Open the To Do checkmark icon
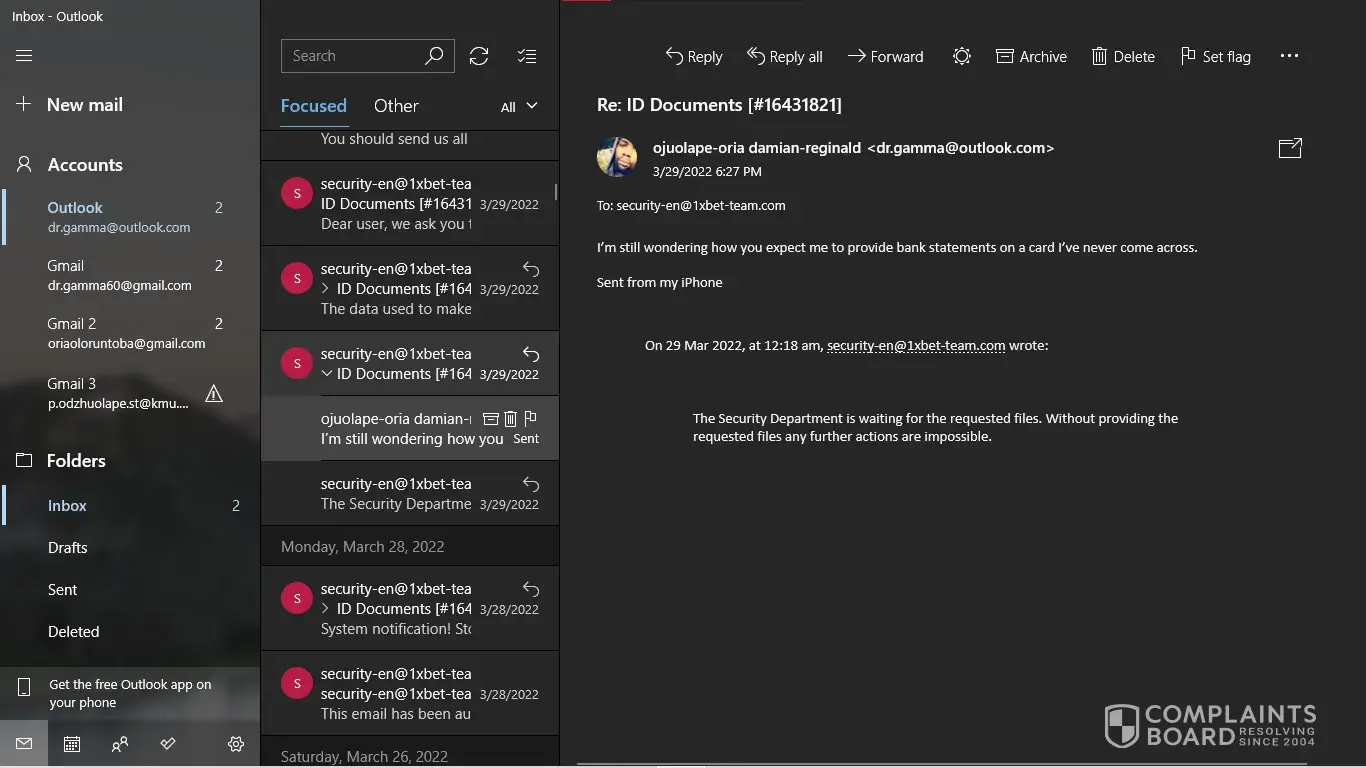 [168, 744]
